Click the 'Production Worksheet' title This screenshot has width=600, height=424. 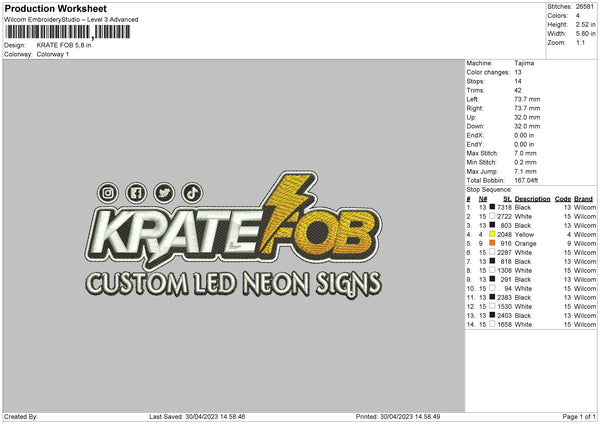(x=56, y=9)
